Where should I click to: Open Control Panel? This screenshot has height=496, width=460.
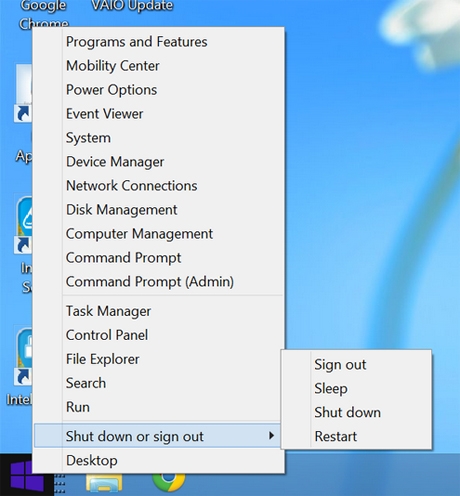[x=159, y=335]
